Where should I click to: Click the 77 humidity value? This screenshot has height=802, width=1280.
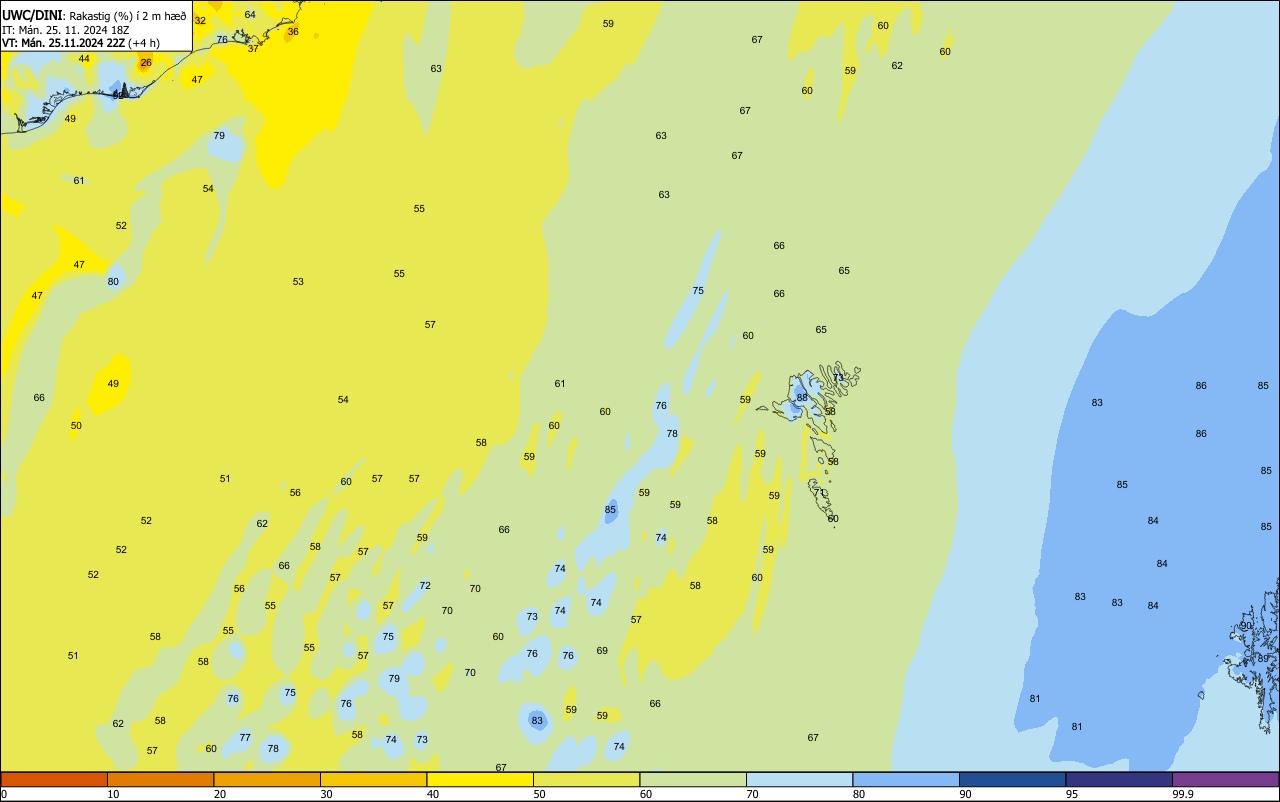(245, 738)
